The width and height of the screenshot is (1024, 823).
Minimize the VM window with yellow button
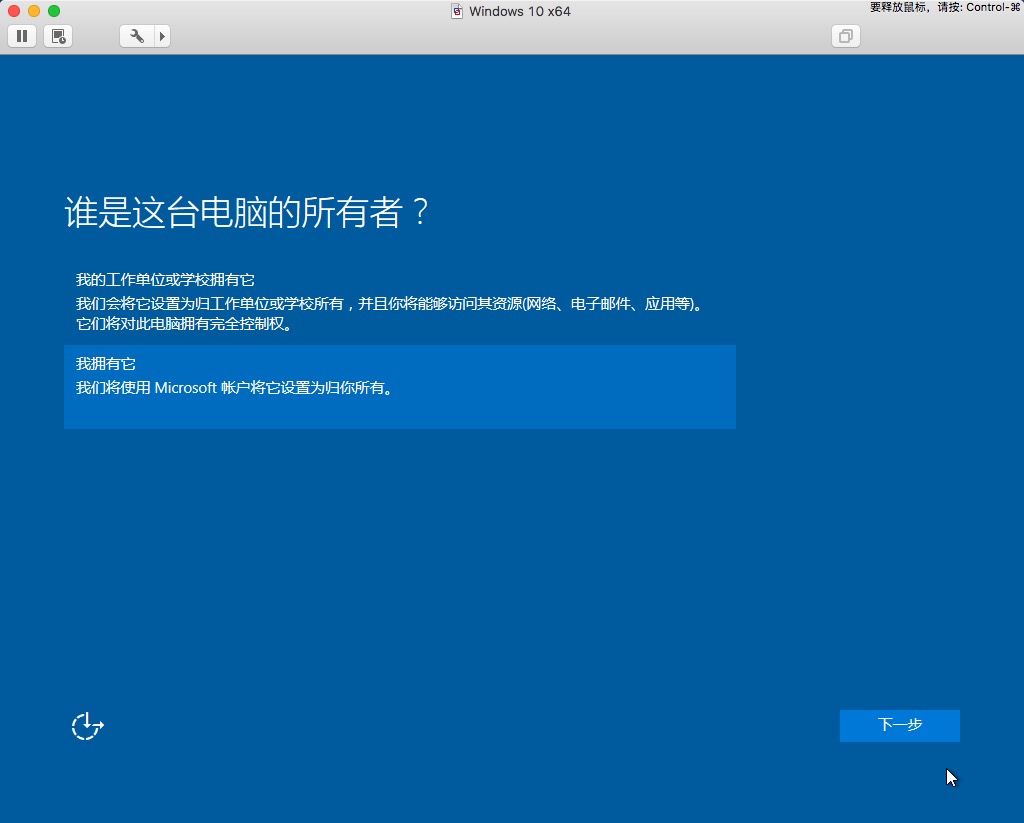coord(34,11)
